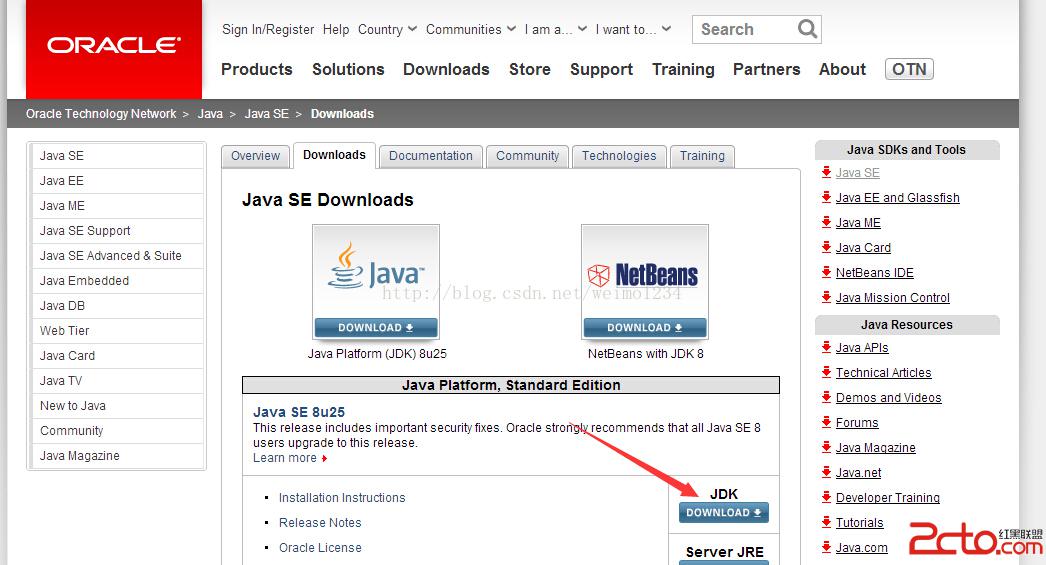
Task: Select Java ME in left sidebar
Action: pyautogui.click(x=117, y=206)
